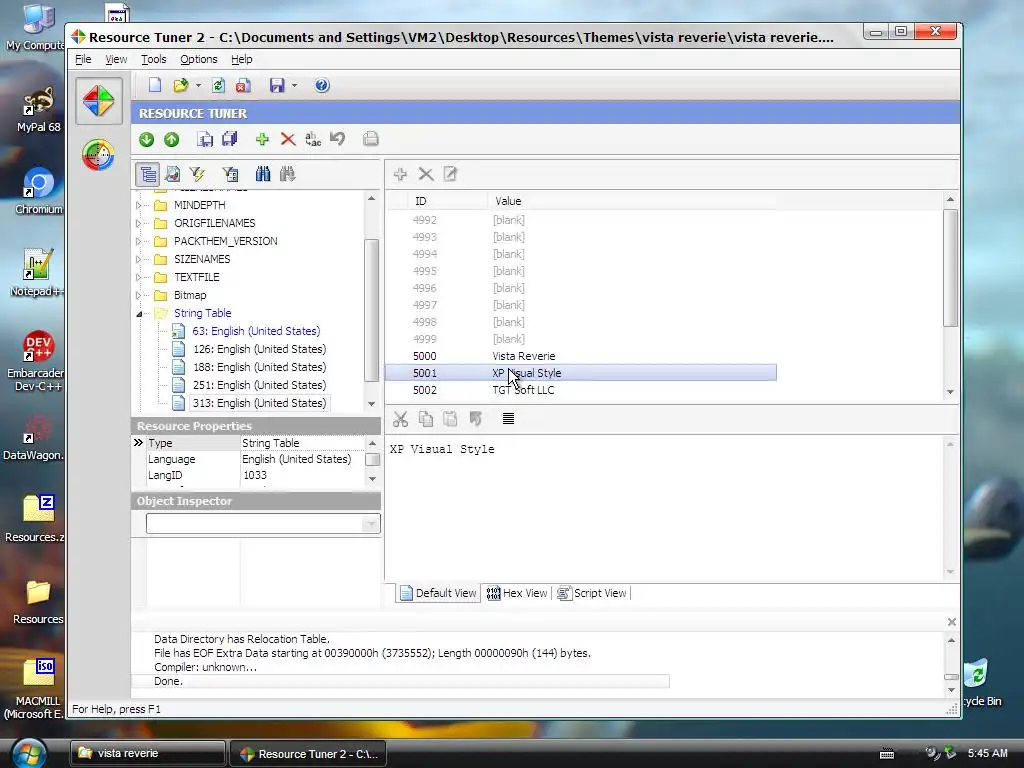
Task: Click the red X Delete resource icon
Action: (x=287, y=139)
